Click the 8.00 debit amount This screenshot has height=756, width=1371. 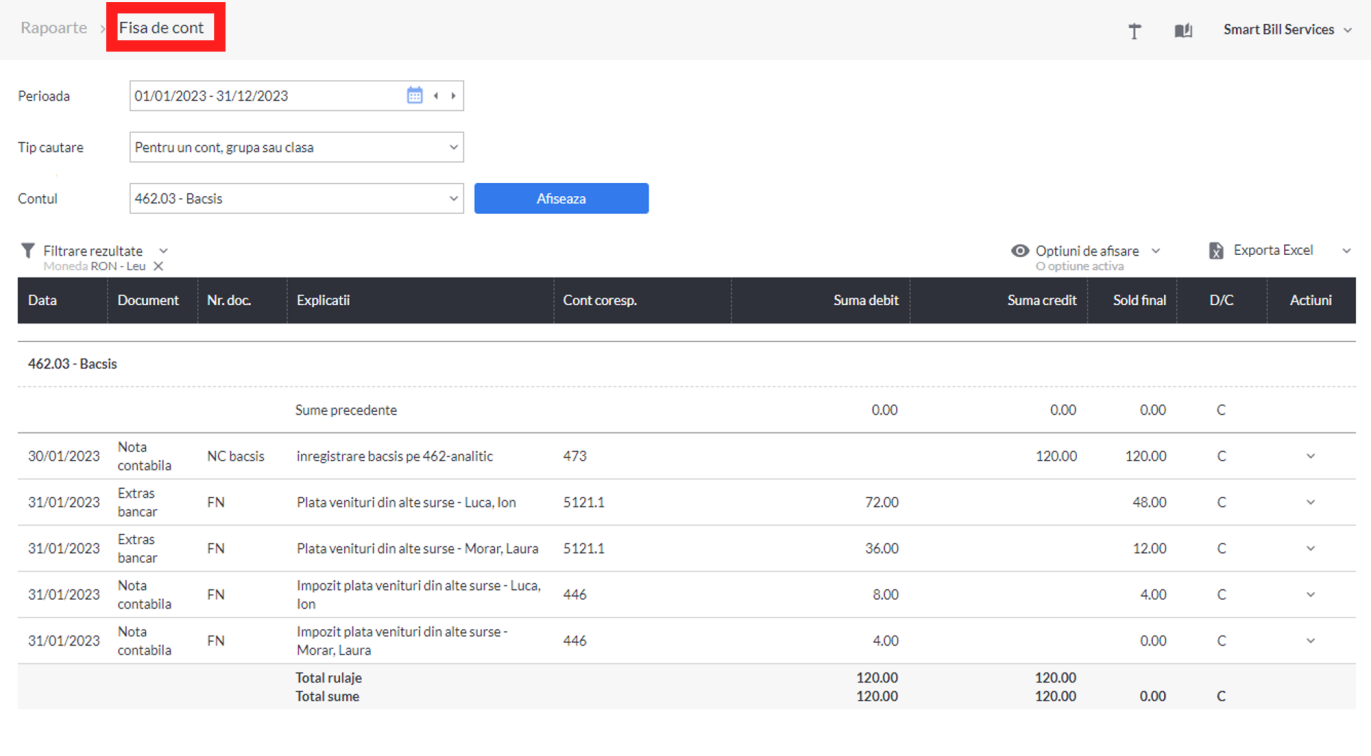(885, 594)
